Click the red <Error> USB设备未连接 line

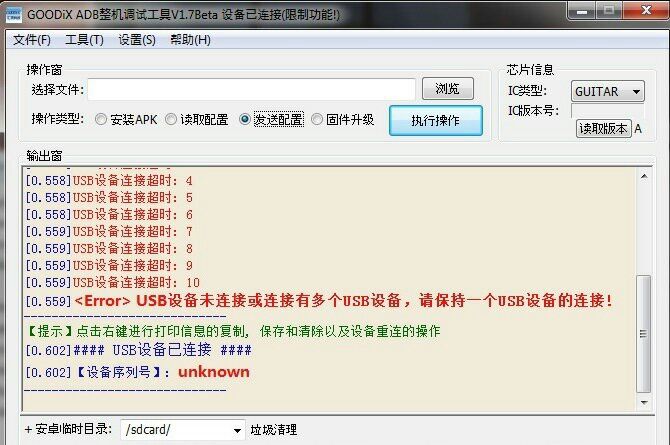pyautogui.click(x=319, y=301)
